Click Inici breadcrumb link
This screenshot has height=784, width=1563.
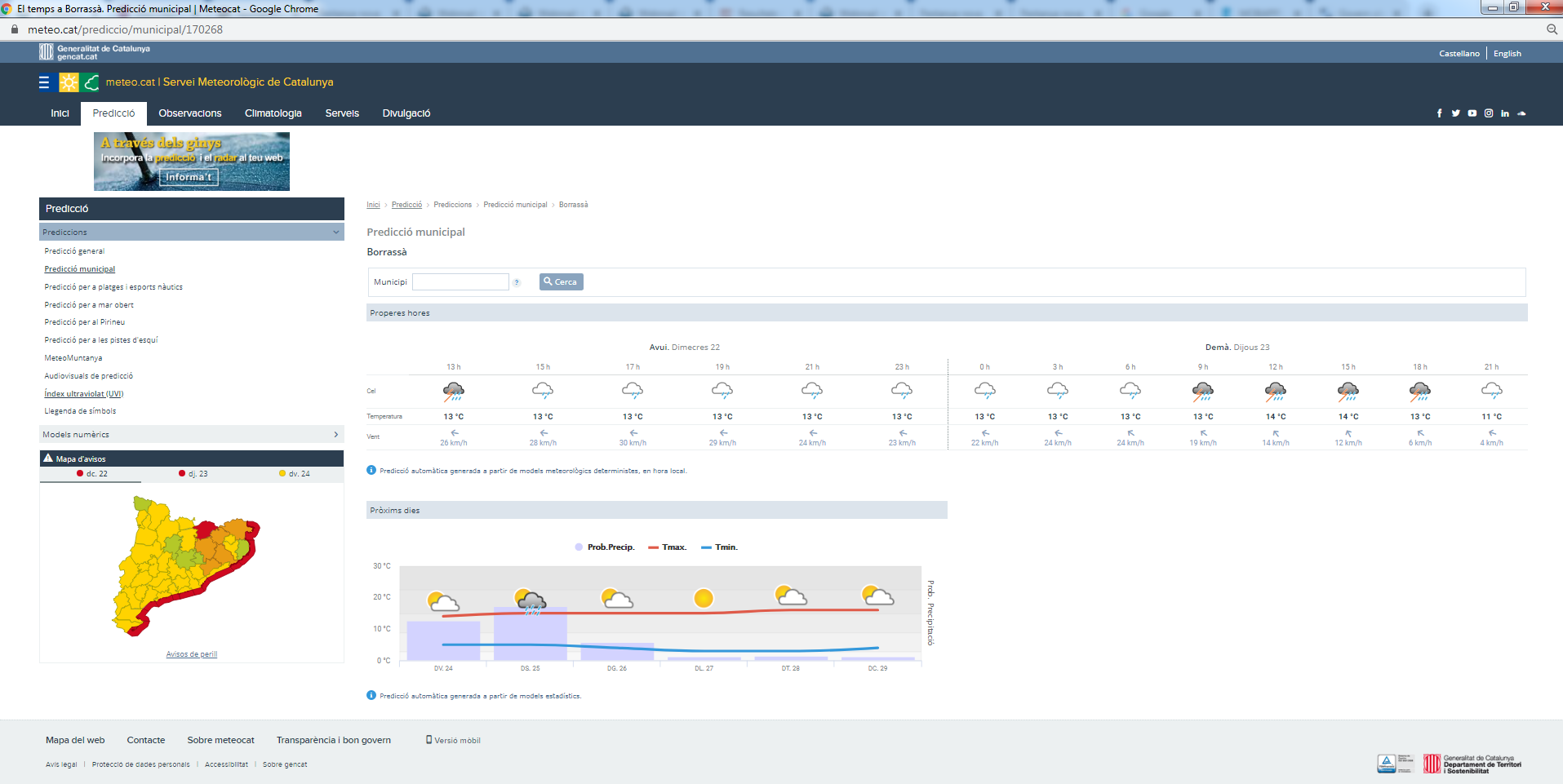coord(373,205)
